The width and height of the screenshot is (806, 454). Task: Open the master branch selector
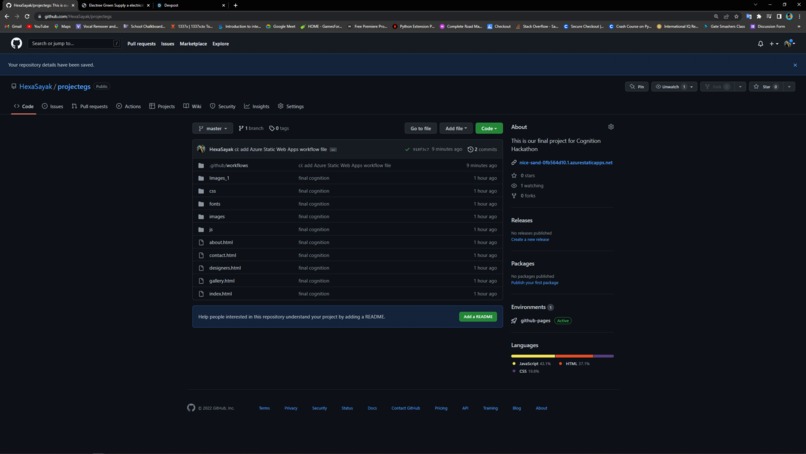(x=212, y=129)
